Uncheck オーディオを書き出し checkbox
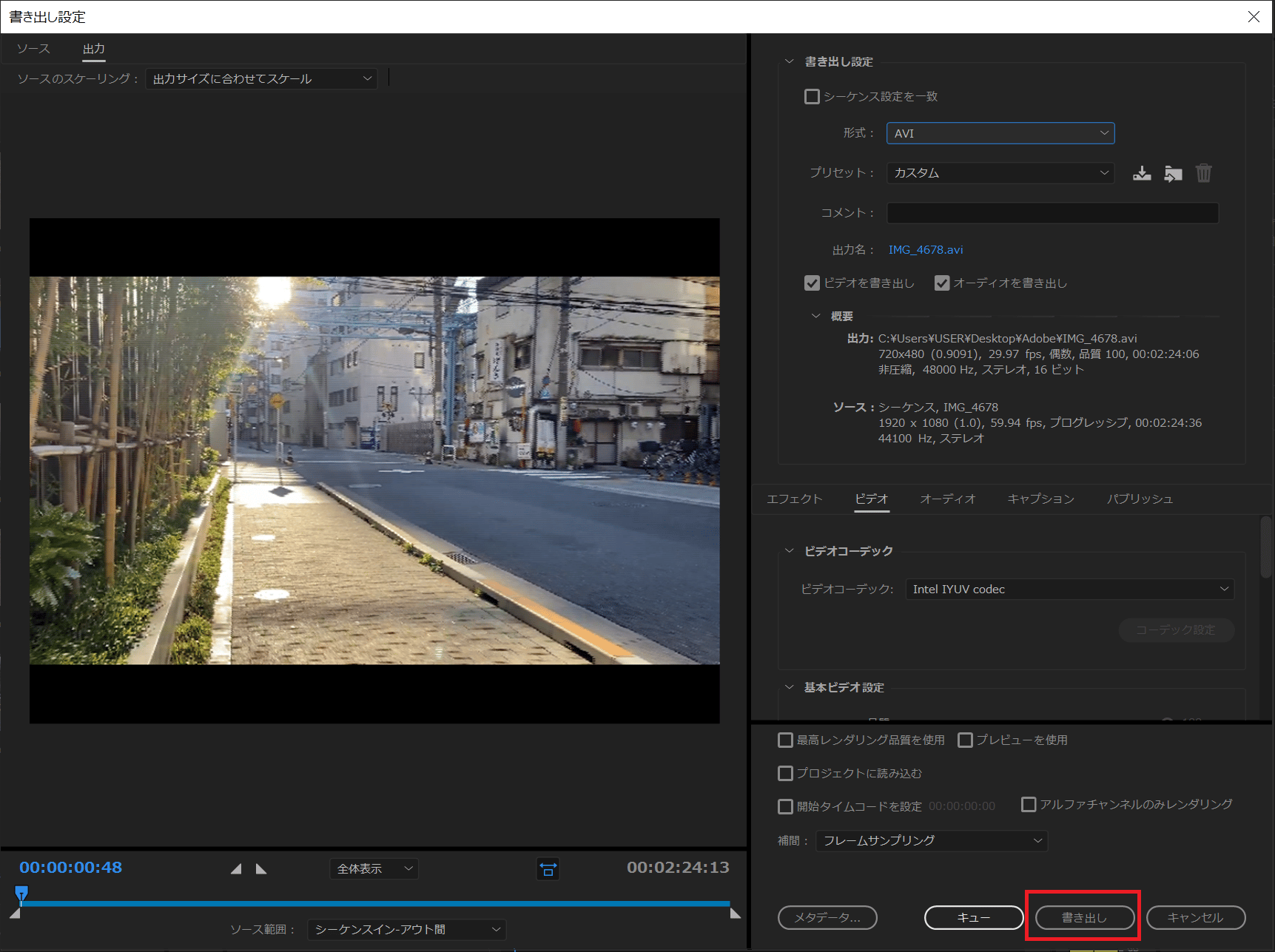This screenshot has height=952, width=1275. click(942, 283)
